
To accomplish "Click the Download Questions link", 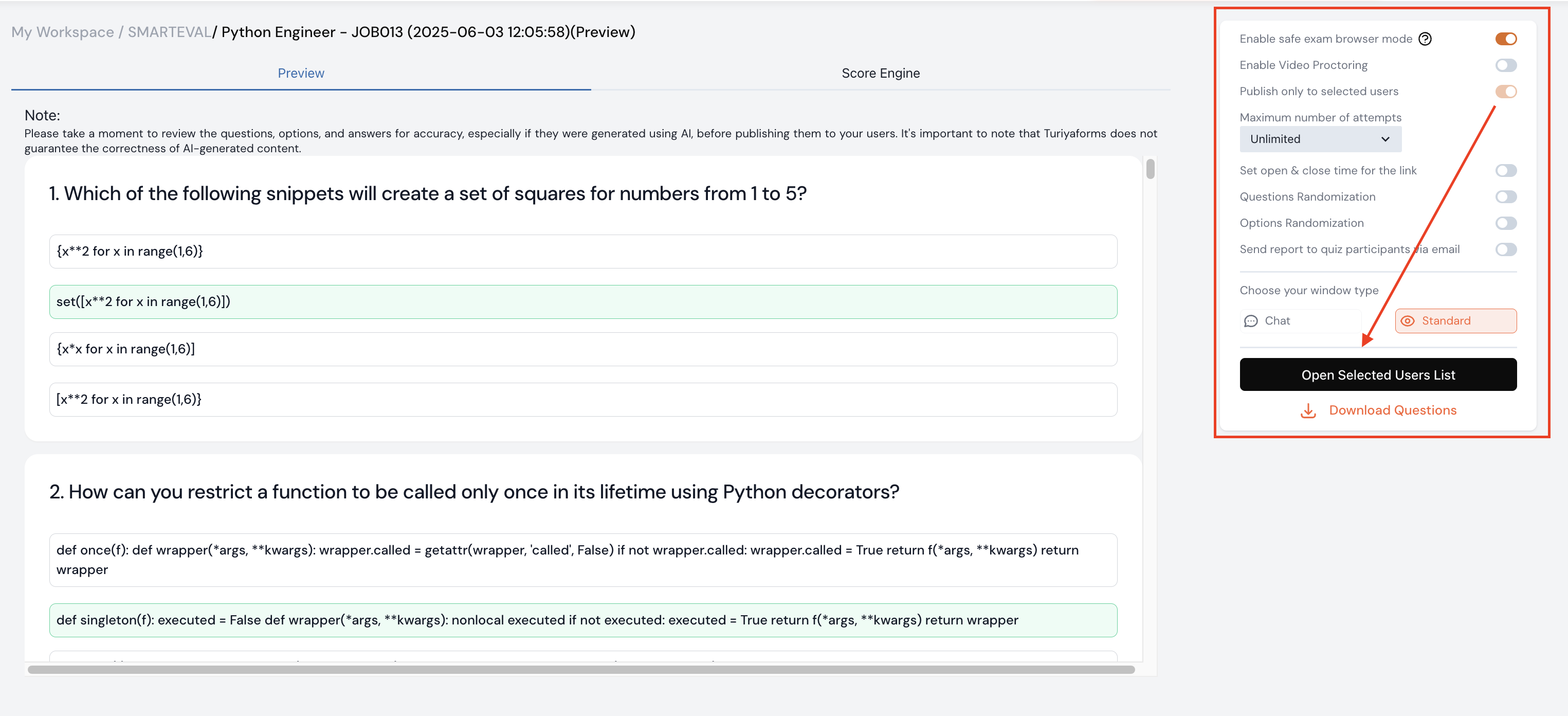I will [x=1392, y=410].
